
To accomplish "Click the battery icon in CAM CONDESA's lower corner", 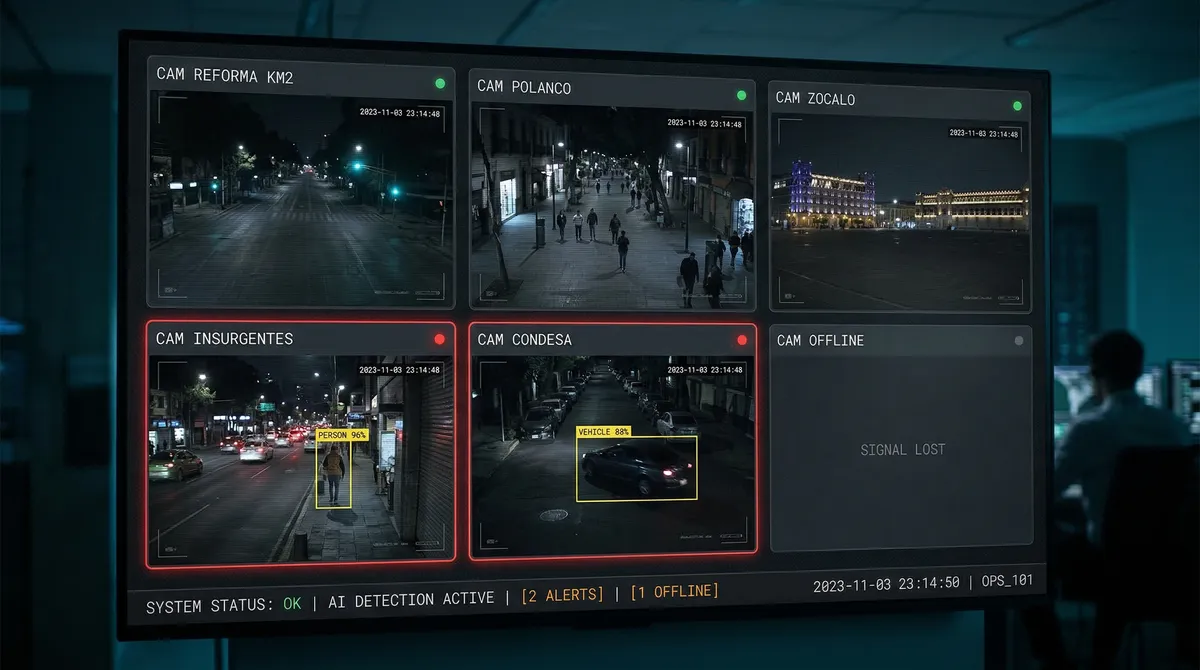I will point(731,536).
